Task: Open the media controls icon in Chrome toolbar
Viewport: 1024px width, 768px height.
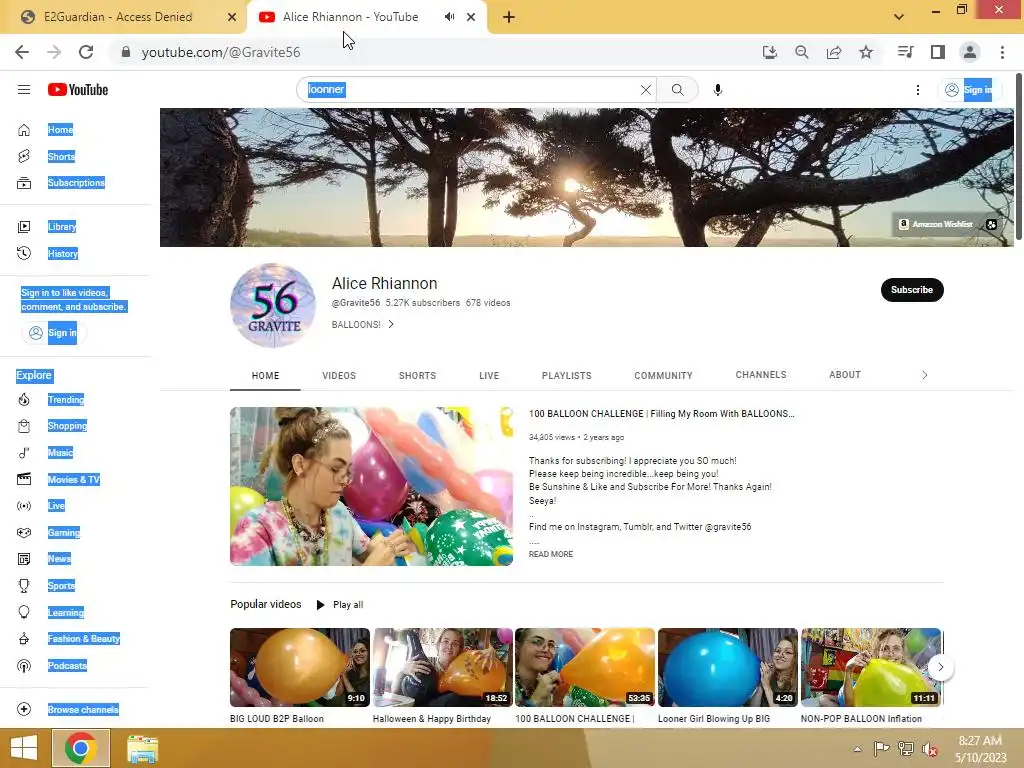Action: coord(905,52)
